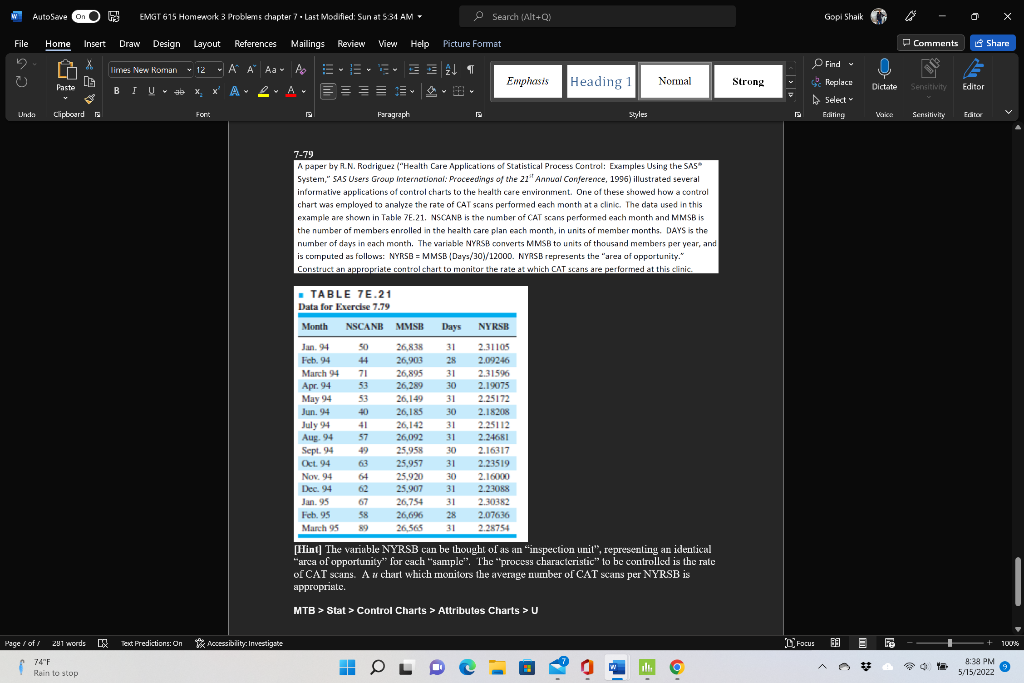
Task: Show paragraph marks pilcrow icon
Action: pos(470,69)
